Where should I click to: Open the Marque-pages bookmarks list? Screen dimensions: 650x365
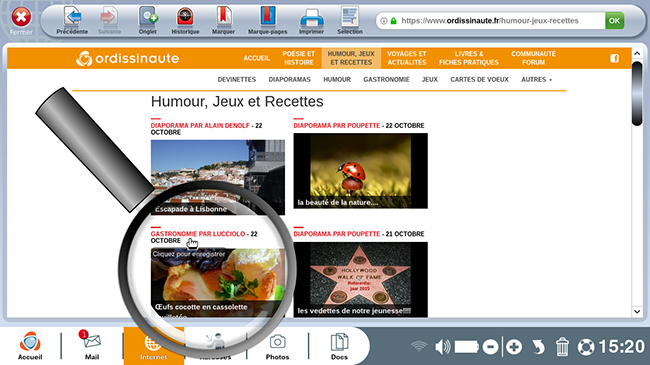coord(268,17)
